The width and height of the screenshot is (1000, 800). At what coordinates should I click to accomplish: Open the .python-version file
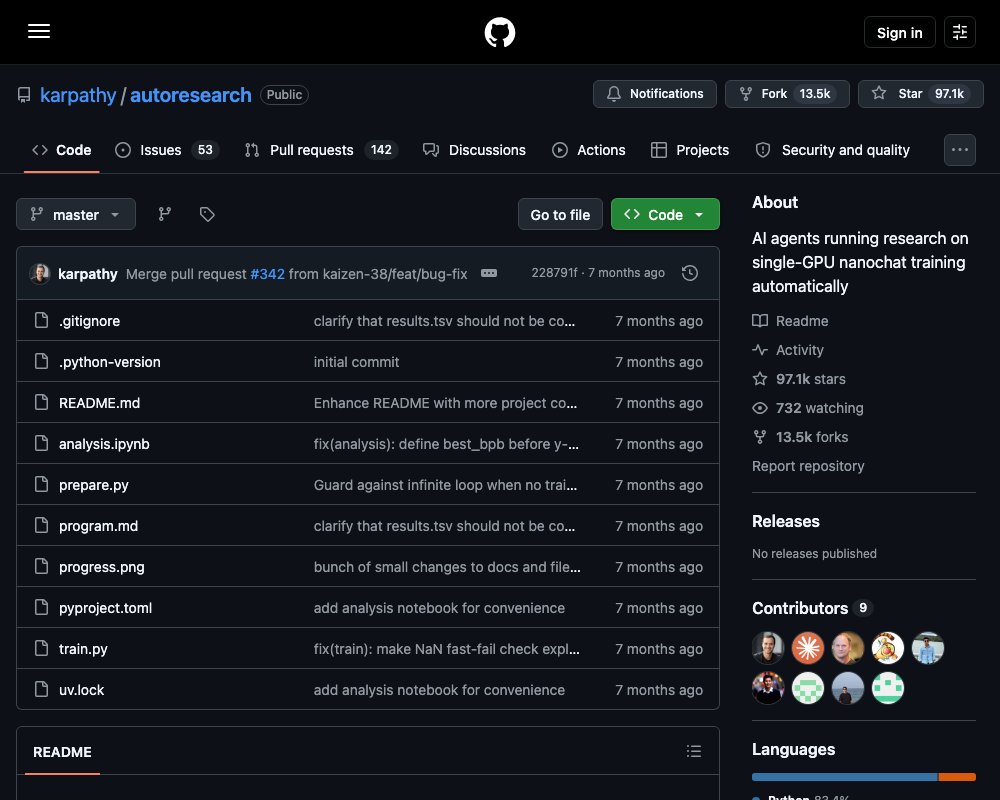pyautogui.click(x=110, y=362)
